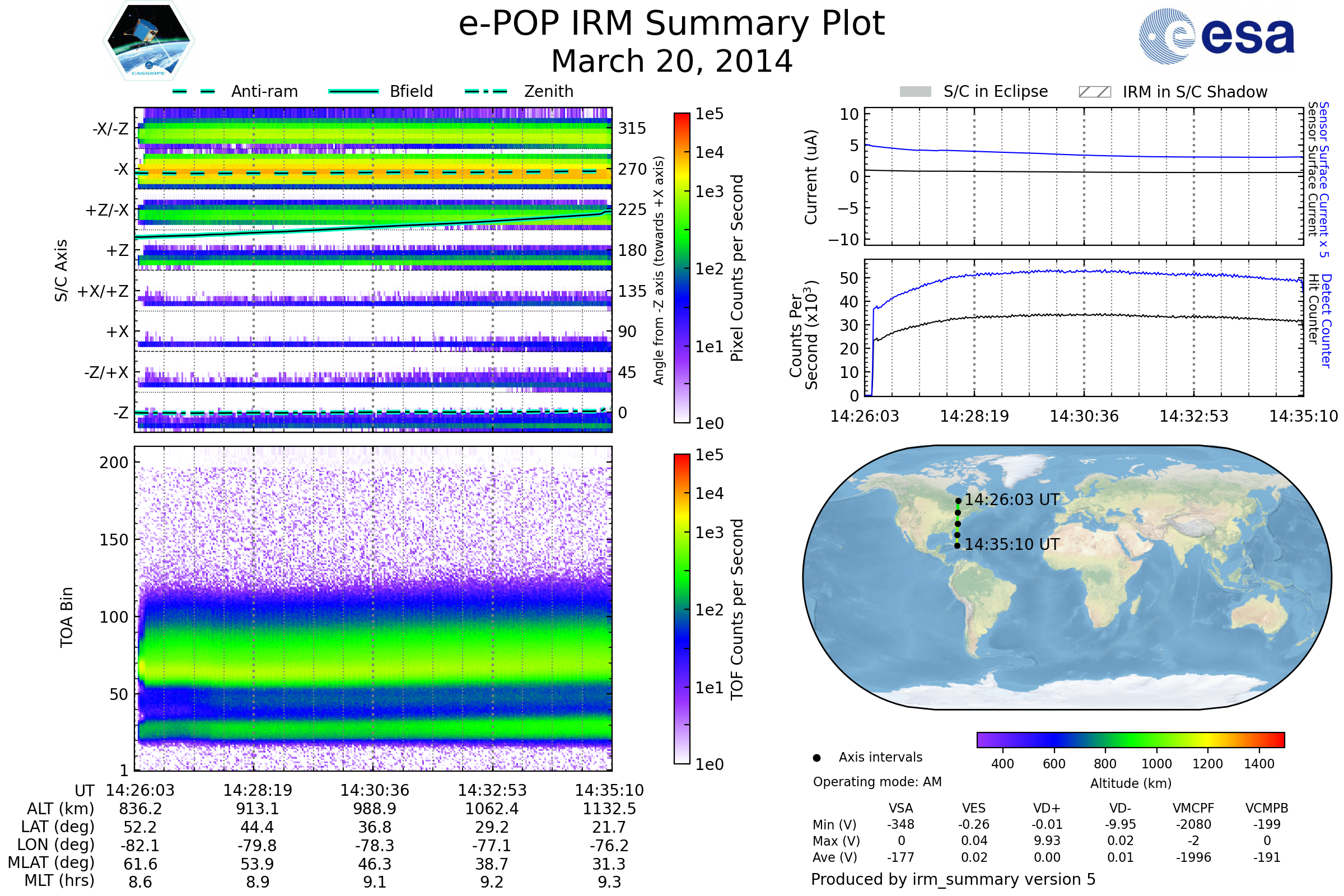Click the Bfield solid line legend marker
This screenshot has height=896, width=1344.
coord(354,91)
